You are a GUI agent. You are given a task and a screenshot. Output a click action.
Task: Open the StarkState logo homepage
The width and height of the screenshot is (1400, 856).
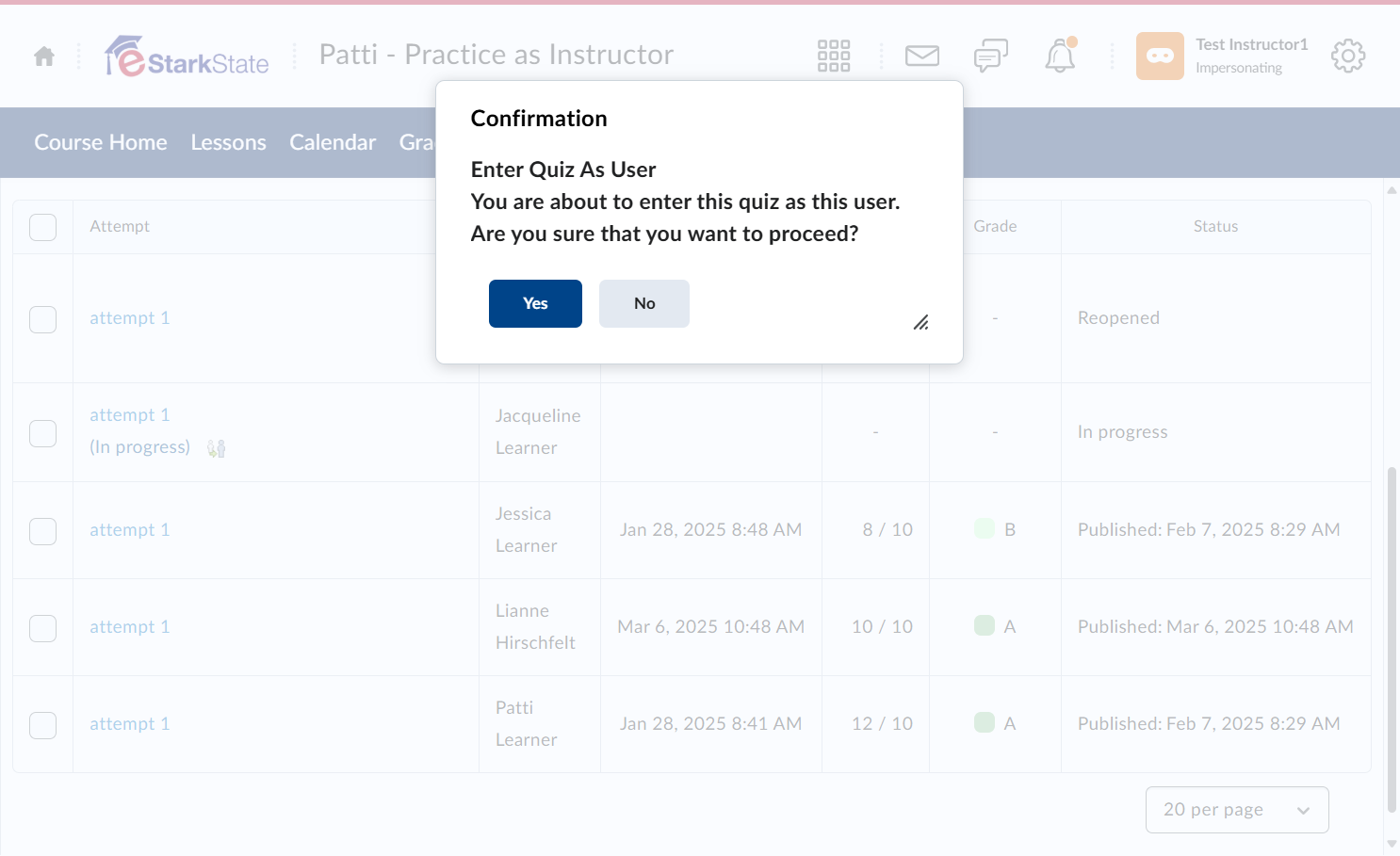coord(187,57)
